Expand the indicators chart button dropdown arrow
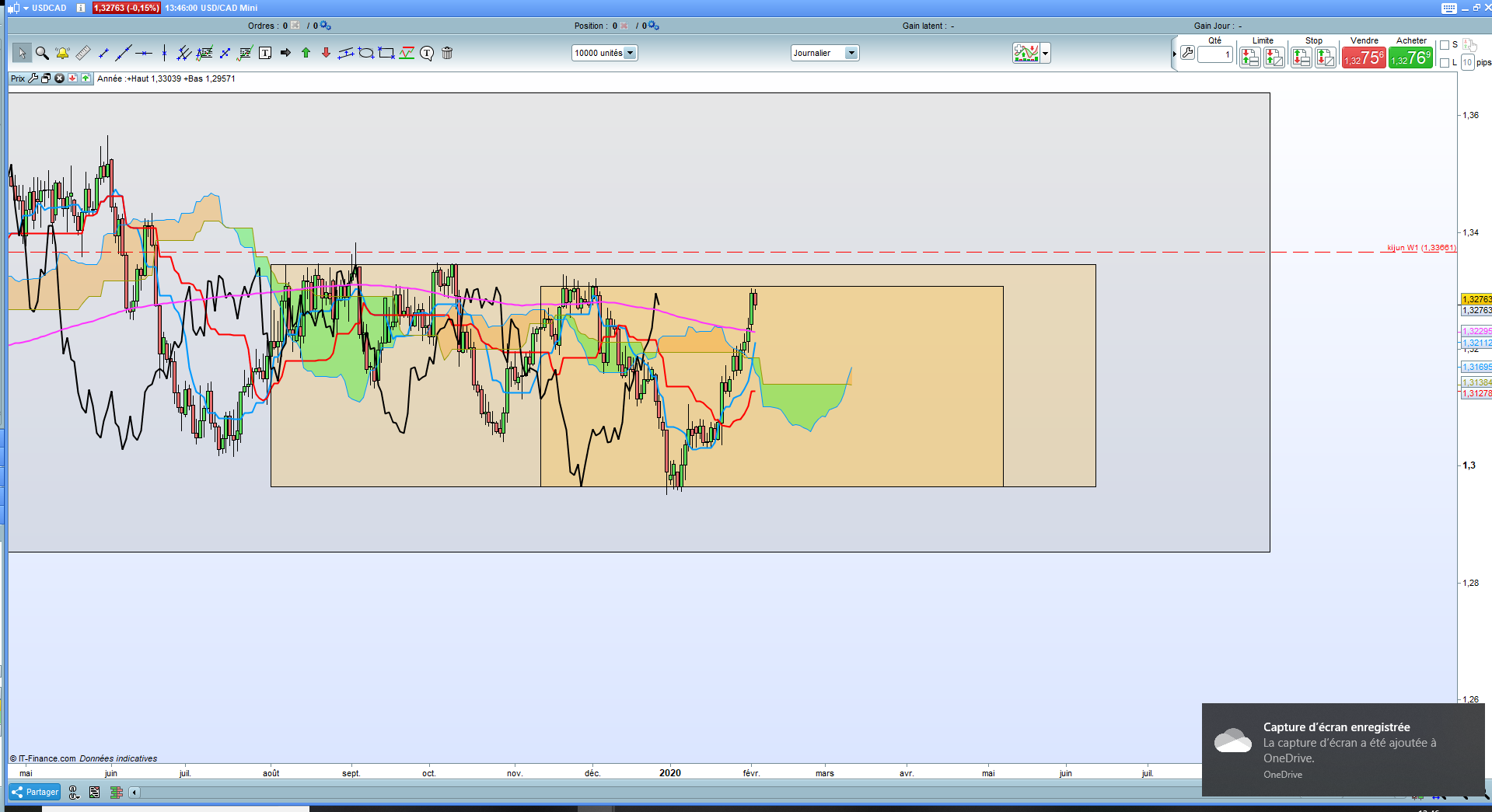 1046,53
